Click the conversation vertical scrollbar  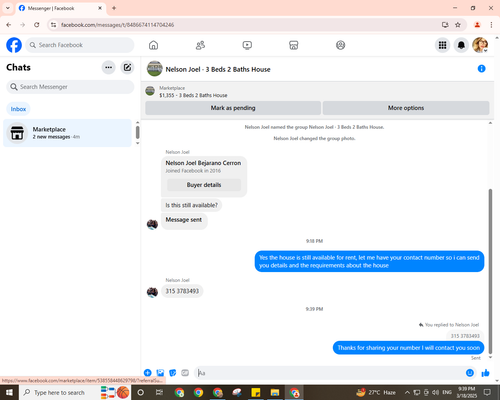490,271
